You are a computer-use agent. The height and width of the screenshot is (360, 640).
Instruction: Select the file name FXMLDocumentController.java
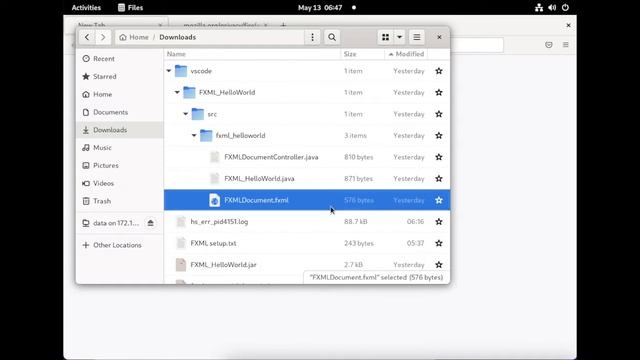[271, 157]
